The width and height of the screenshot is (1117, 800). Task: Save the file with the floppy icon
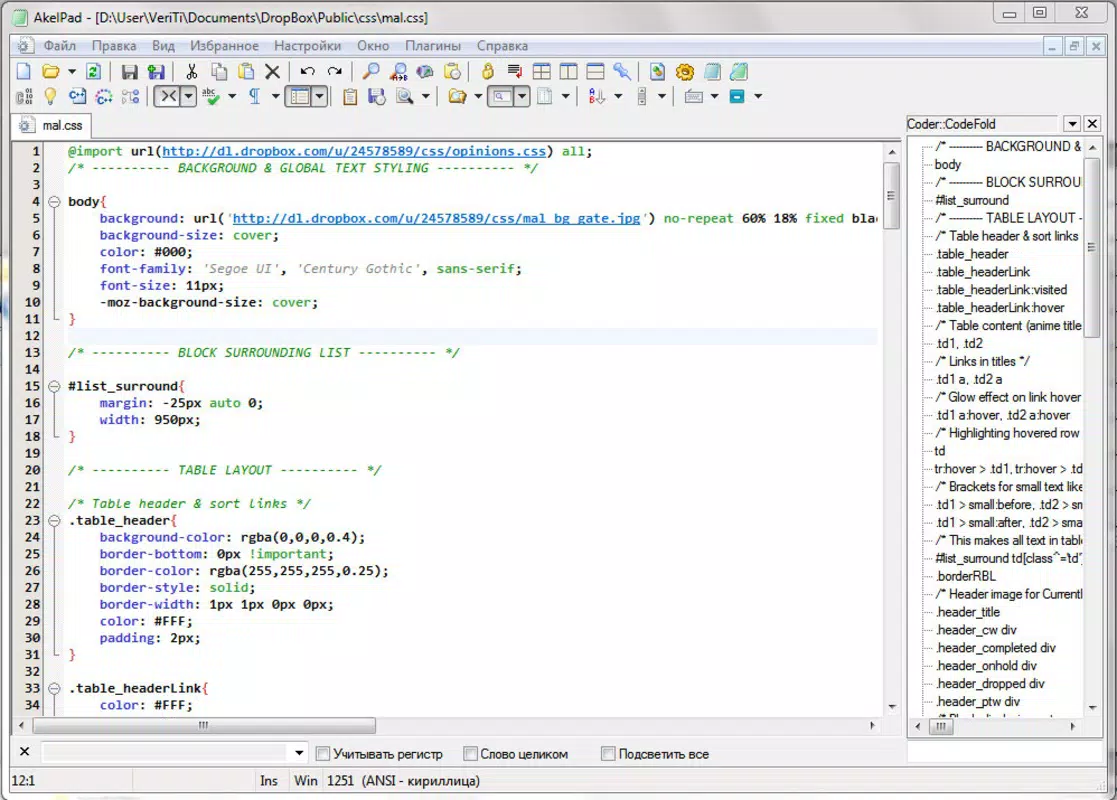pyautogui.click(x=129, y=72)
